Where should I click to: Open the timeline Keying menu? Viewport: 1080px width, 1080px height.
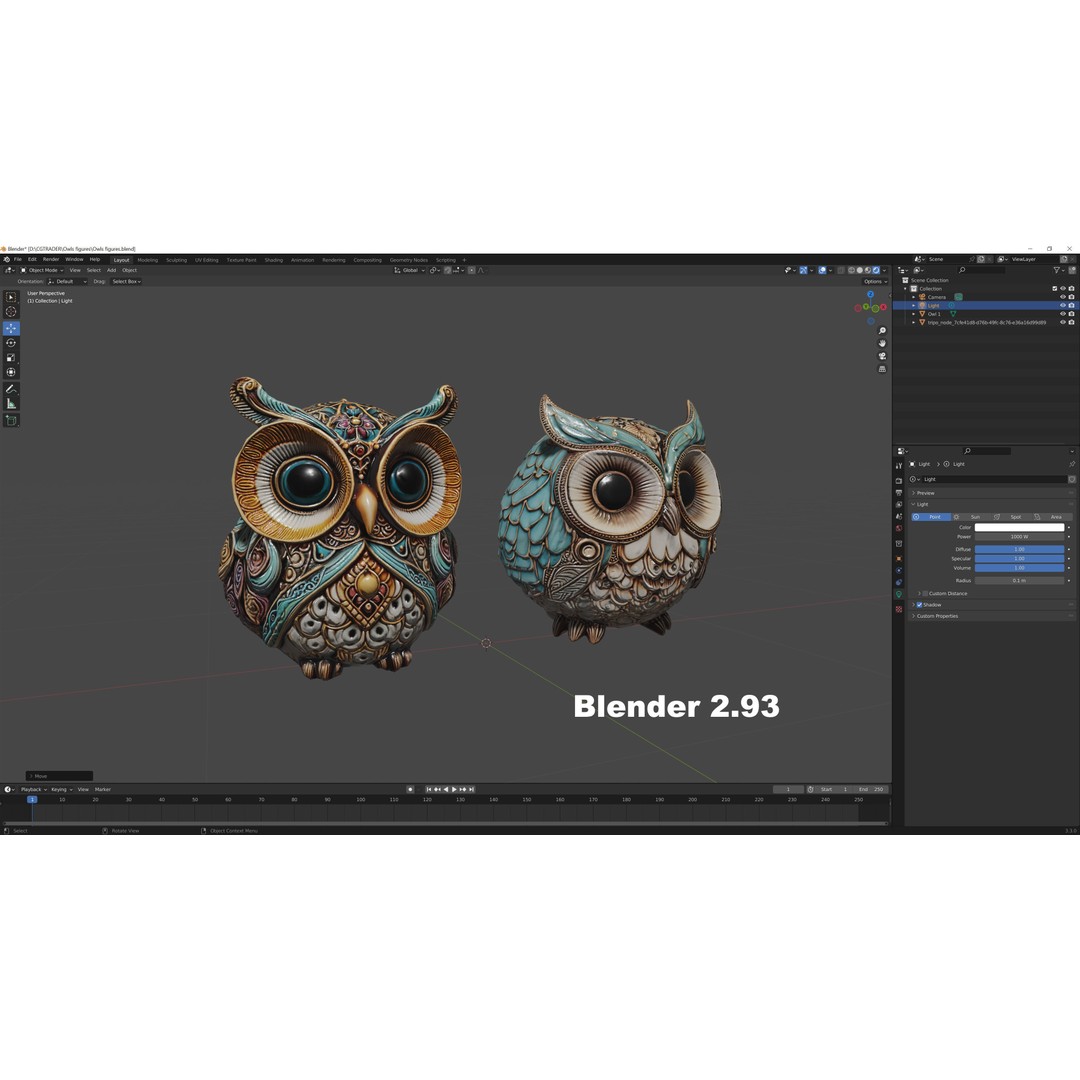click(x=61, y=789)
